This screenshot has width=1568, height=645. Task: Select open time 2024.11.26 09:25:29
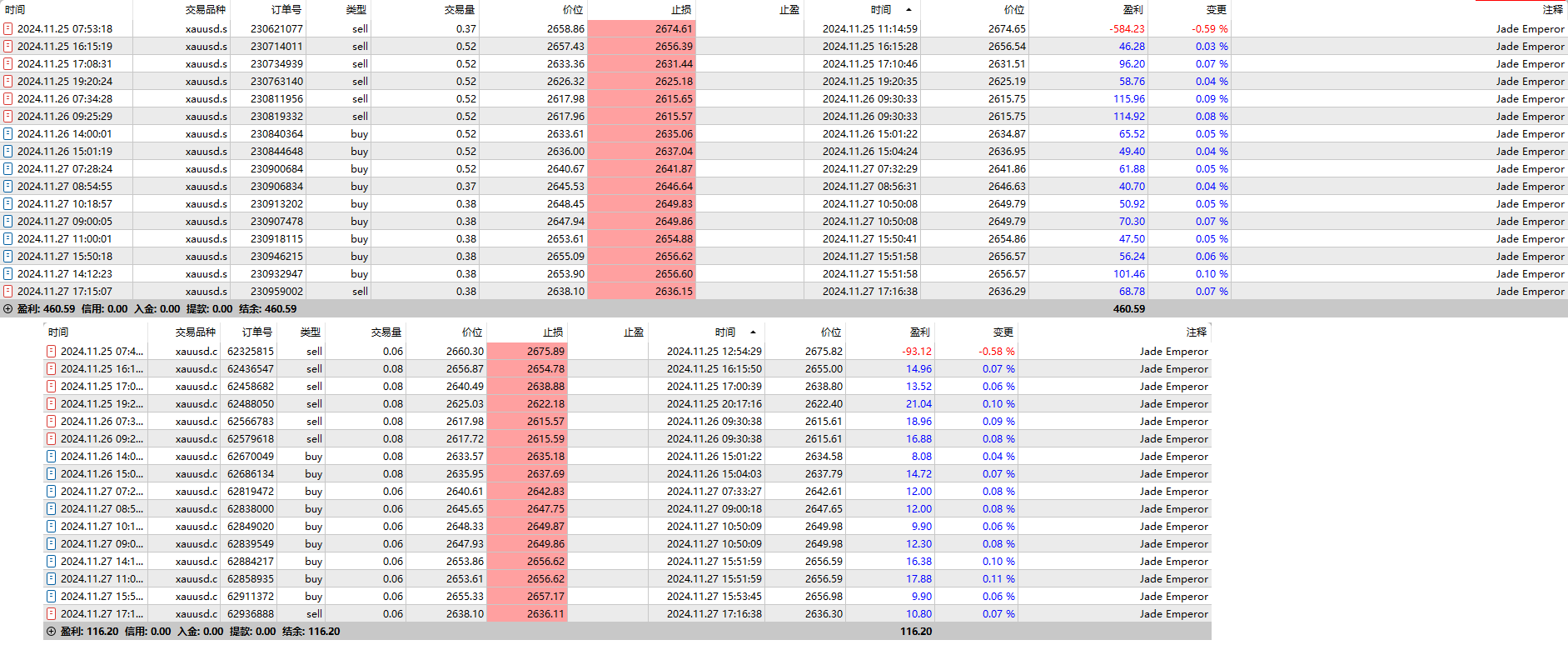65,116
